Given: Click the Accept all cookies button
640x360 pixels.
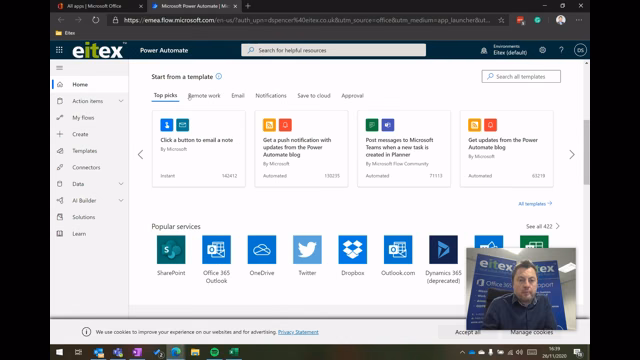Looking at the screenshot, I should tap(468, 332).
